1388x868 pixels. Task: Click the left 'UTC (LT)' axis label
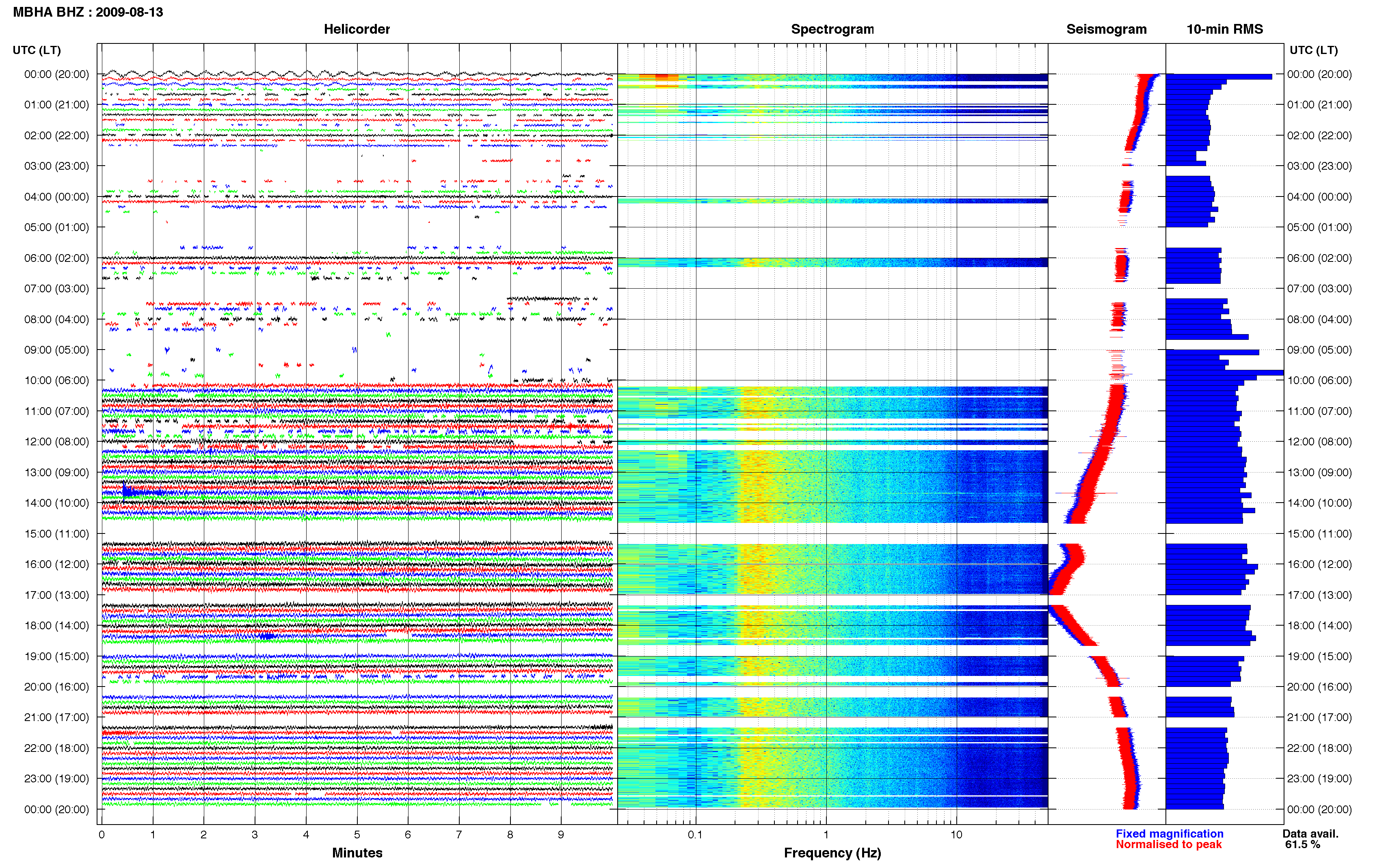point(37,50)
